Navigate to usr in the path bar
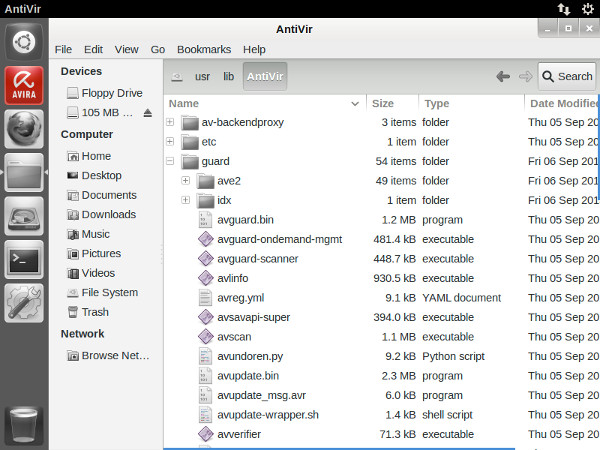The image size is (600, 450). [202, 77]
